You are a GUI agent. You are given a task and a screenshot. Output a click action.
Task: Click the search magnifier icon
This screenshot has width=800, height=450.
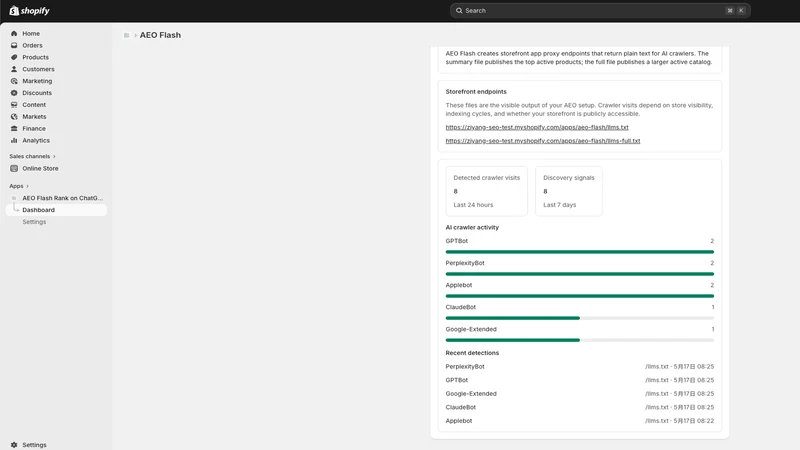click(459, 10)
